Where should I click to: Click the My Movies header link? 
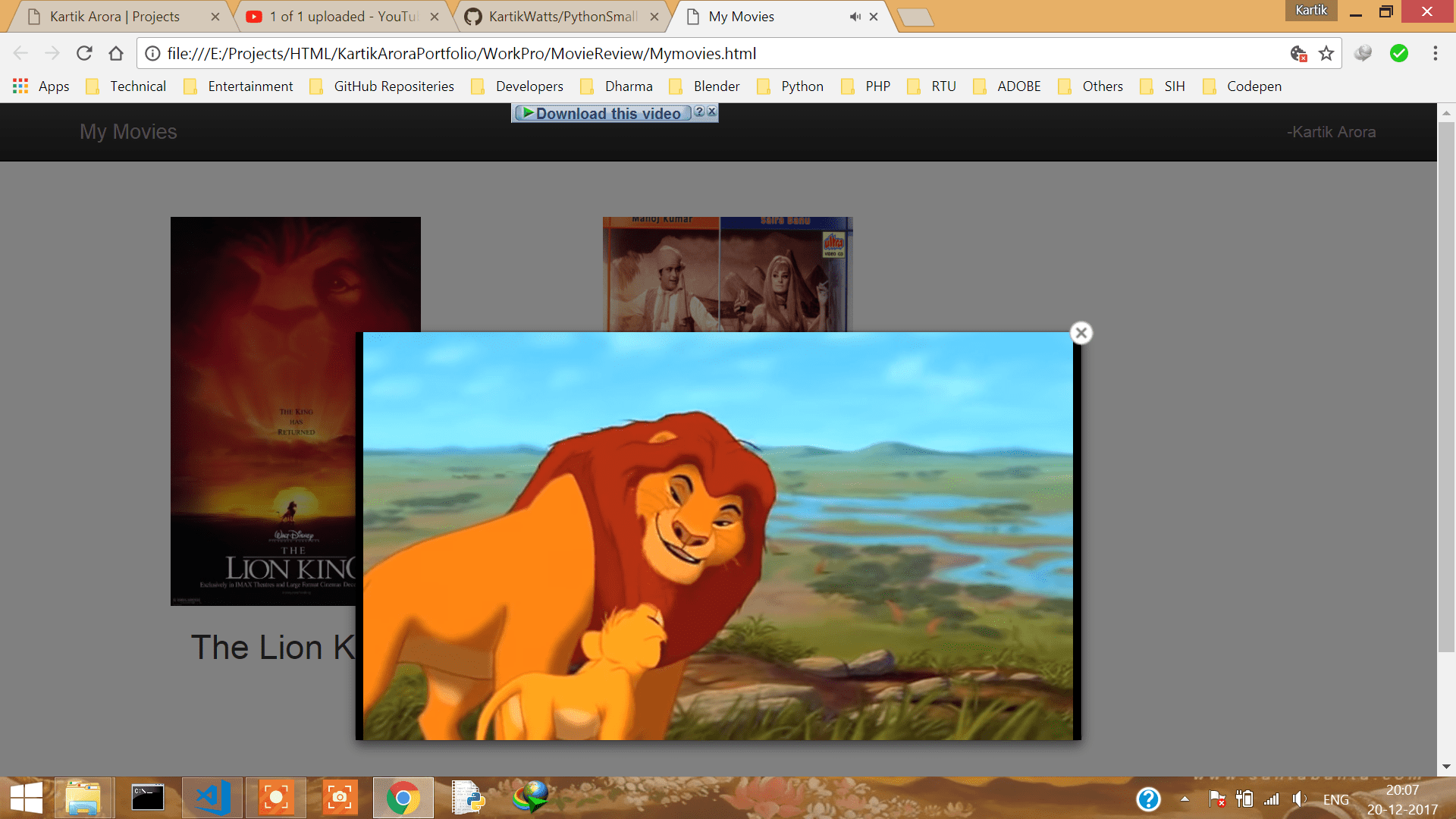click(x=128, y=132)
